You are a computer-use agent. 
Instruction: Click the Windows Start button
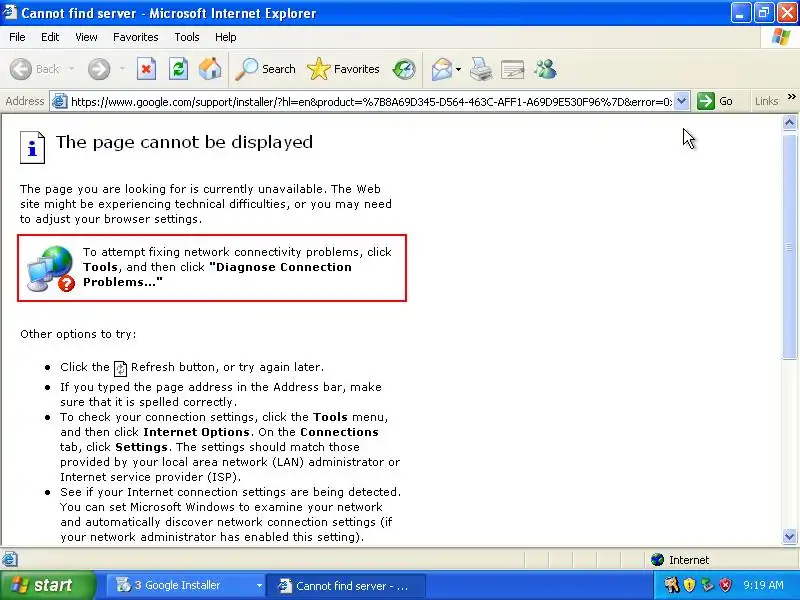(x=47, y=585)
